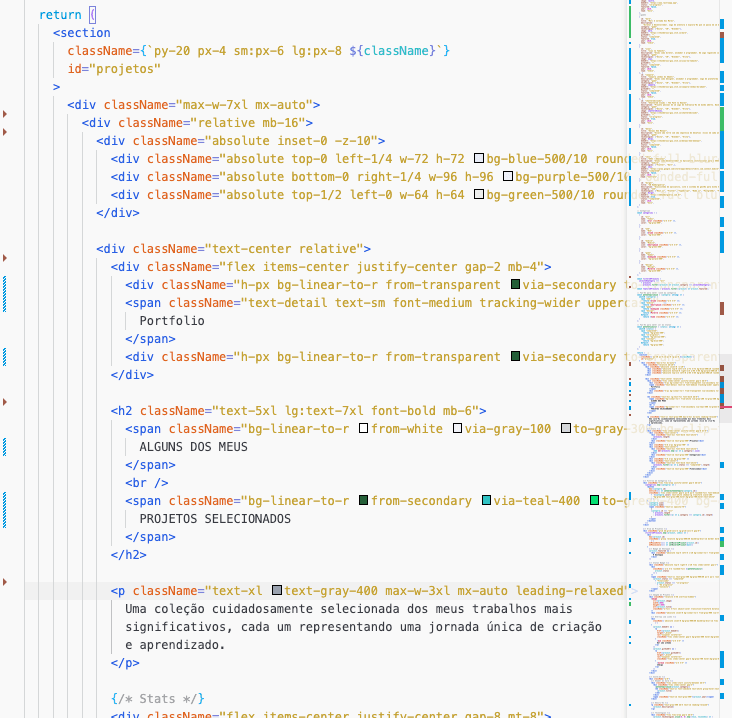Open the from-secondary color swatch
This screenshot has width=732, height=718.
point(364,500)
